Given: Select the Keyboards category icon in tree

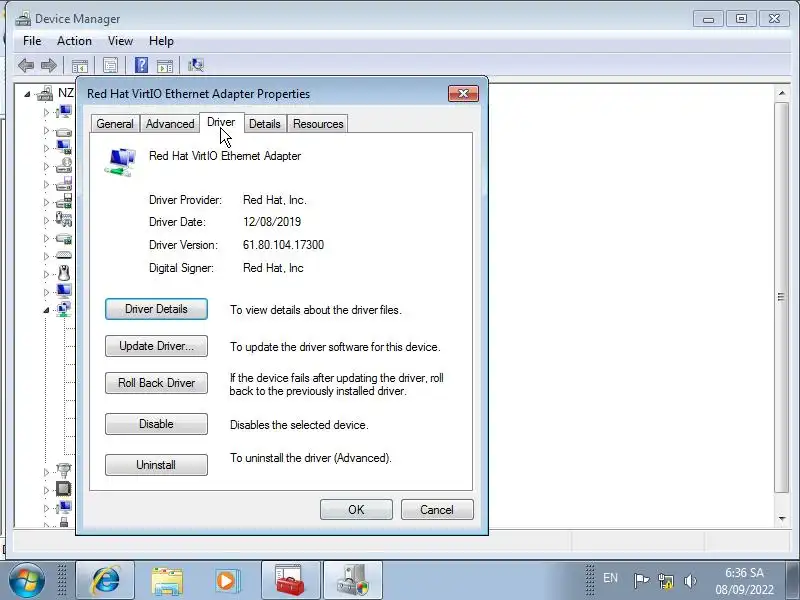Looking at the screenshot, I should [64, 255].
